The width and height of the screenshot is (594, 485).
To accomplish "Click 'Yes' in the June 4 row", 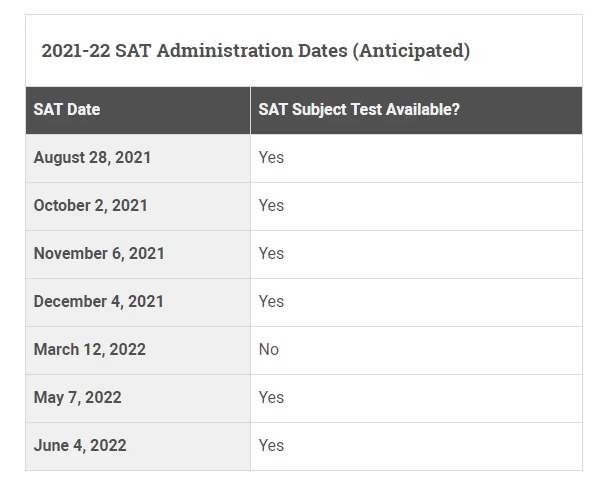I will point(271,446).
